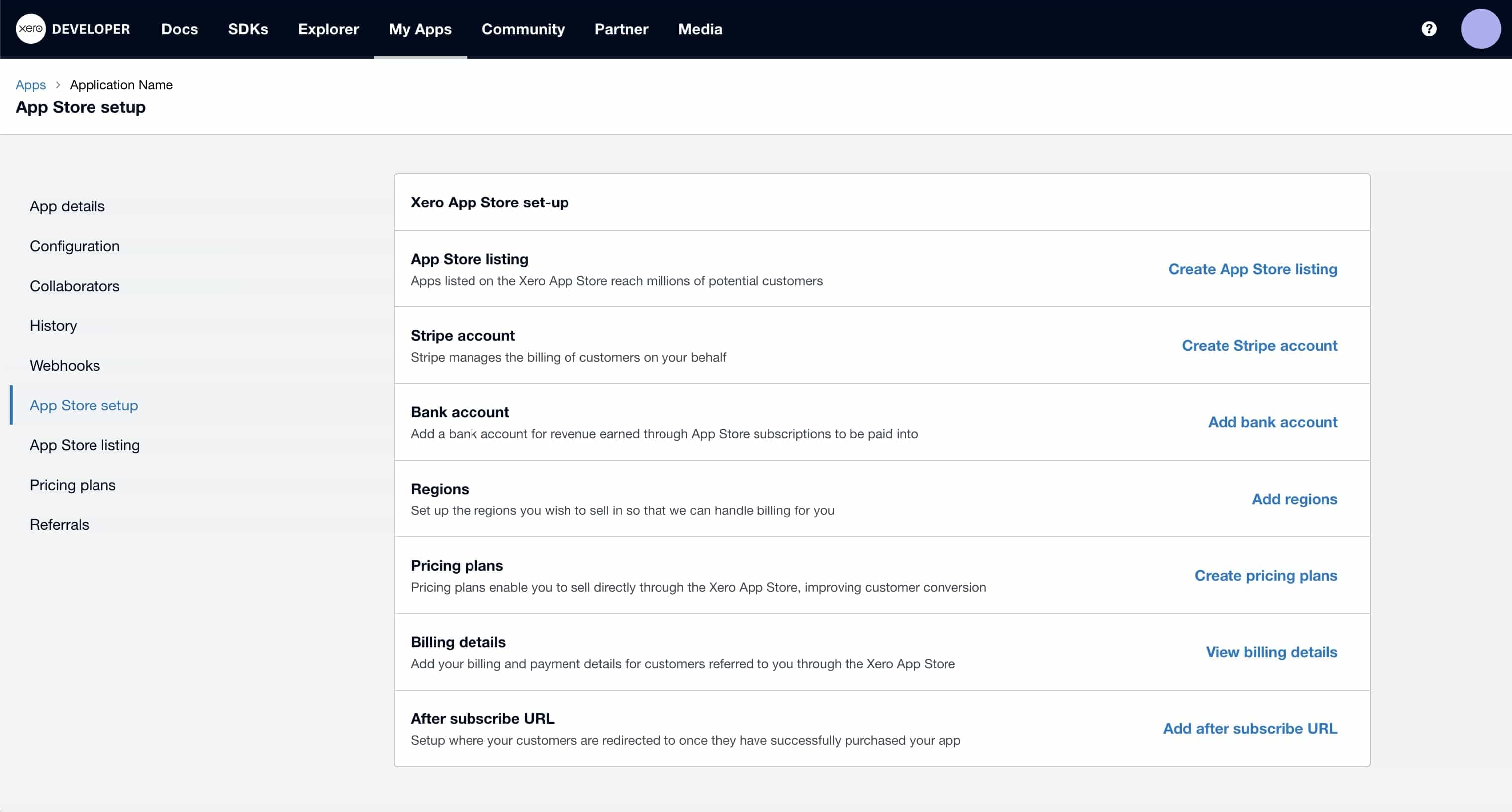Viewport: 1512px width, 812px height.
Task: Click Add after subscribe URL
Action: point(1250,728)
